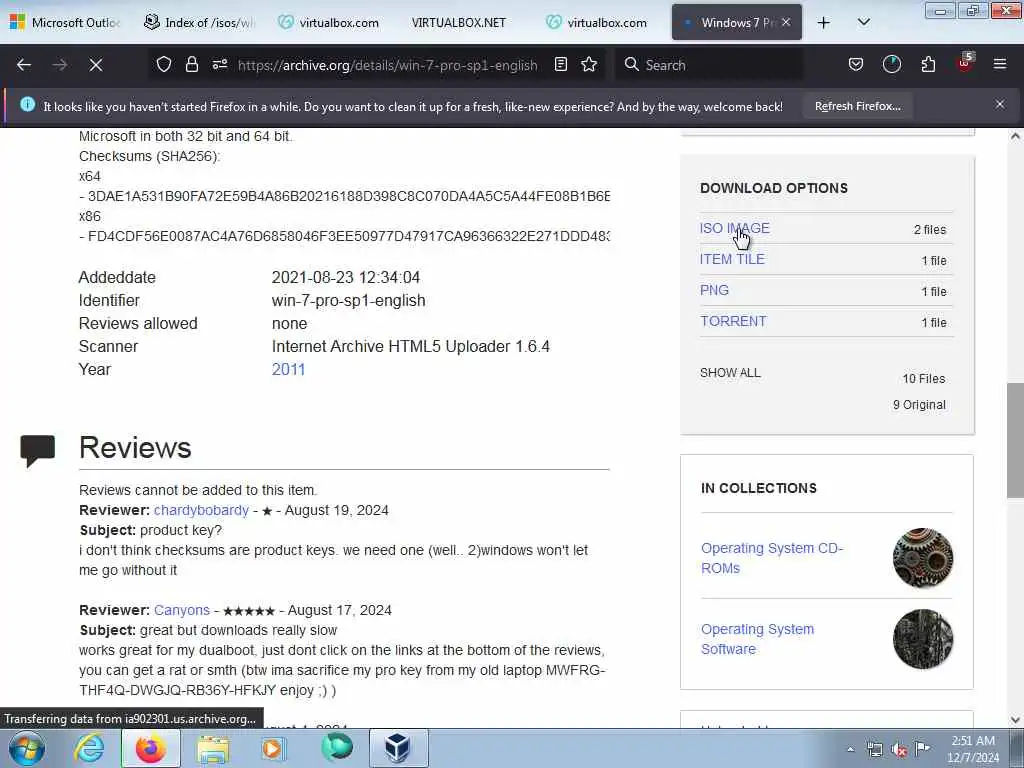
Task: Click scrollbar up arrow
Action: click(x=1015, y=136)
